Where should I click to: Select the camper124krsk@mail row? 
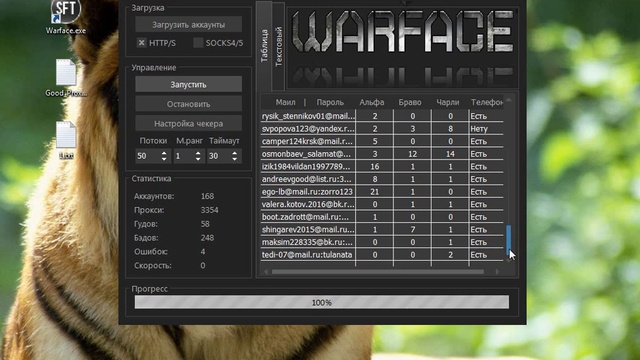[x=382, y=141]
